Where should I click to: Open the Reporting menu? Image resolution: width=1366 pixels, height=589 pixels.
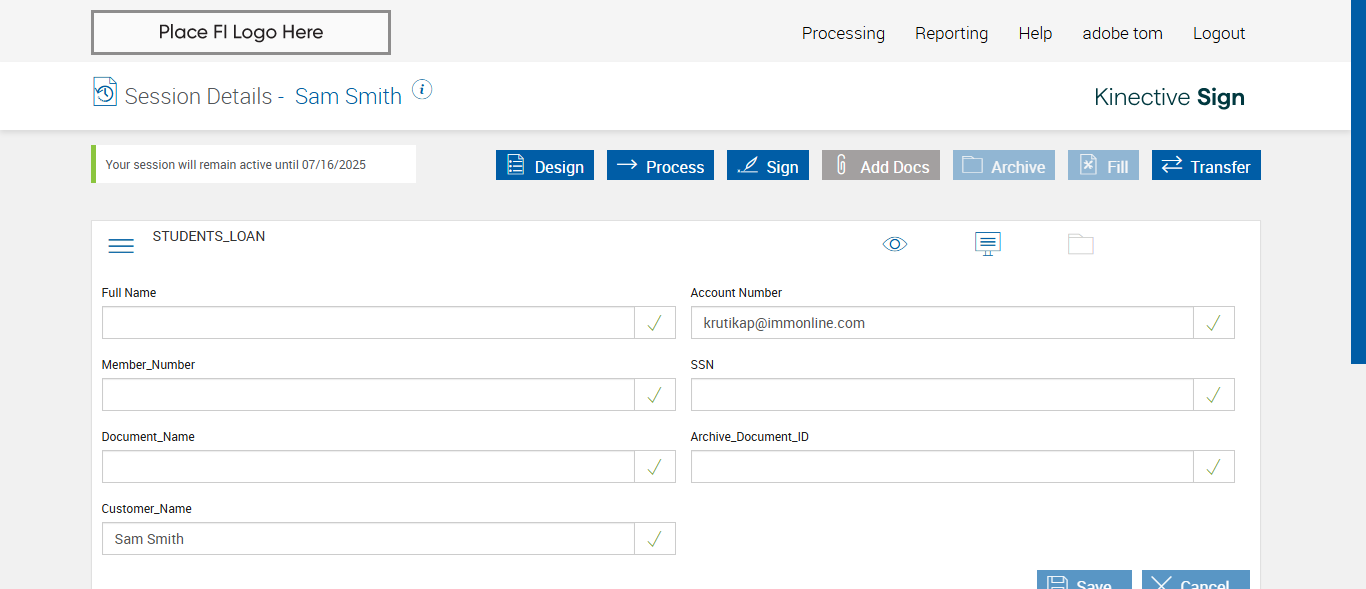pos(951,33)
